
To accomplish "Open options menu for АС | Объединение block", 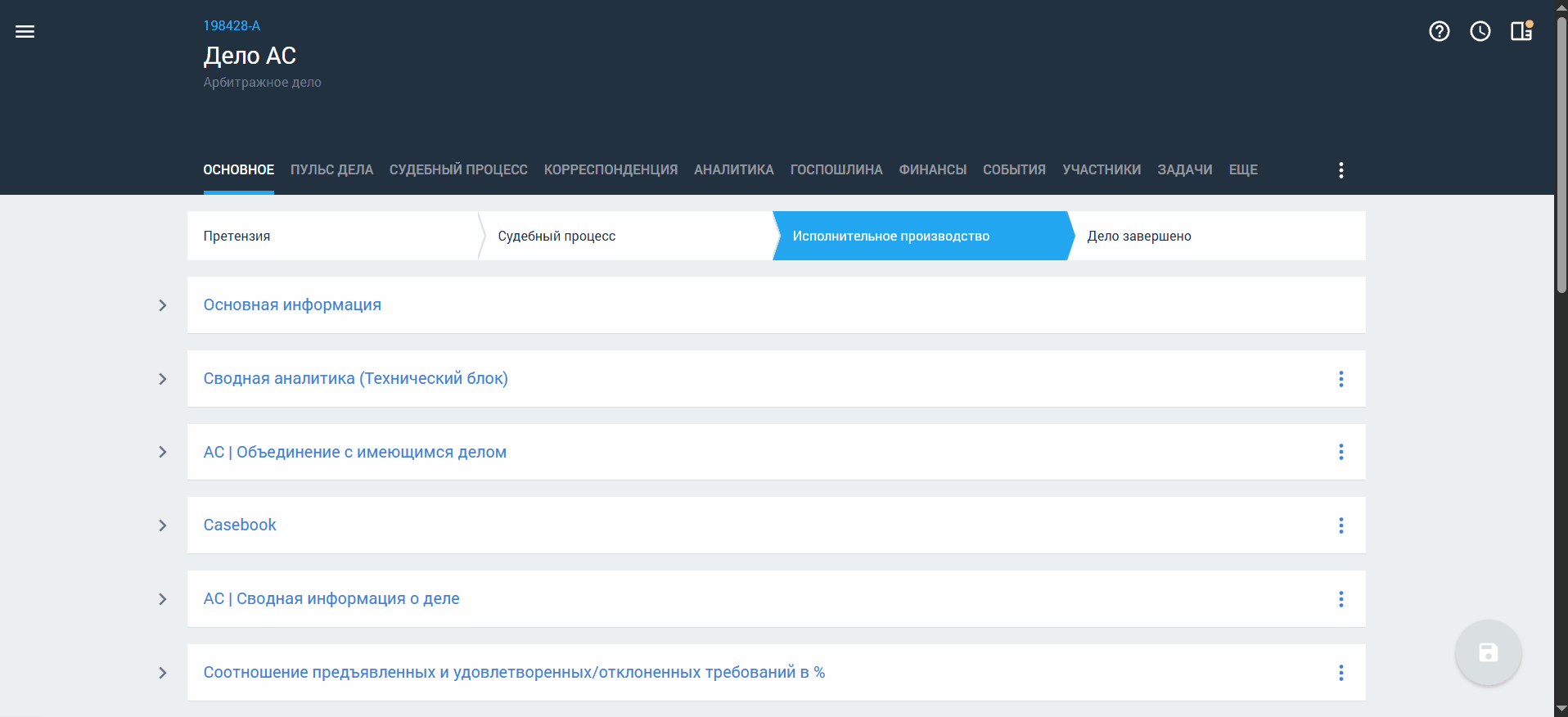I will (x=1341, y=452).
